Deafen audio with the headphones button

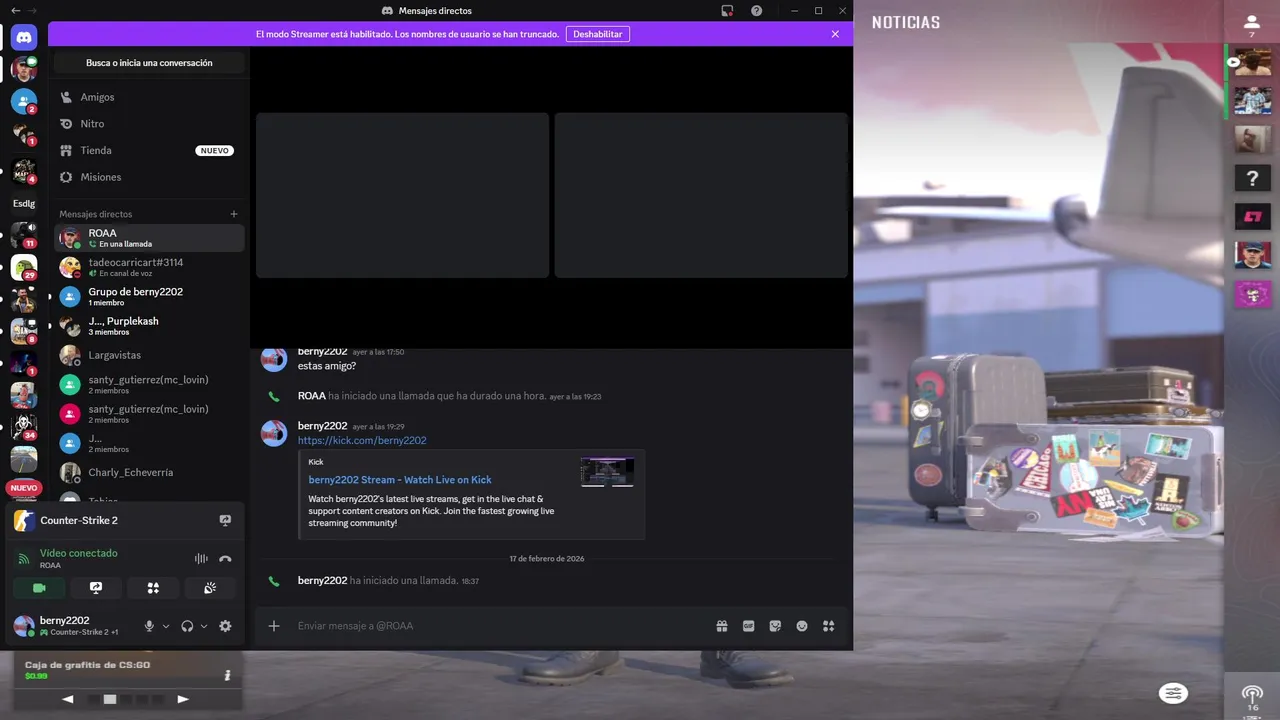point(187,626)
